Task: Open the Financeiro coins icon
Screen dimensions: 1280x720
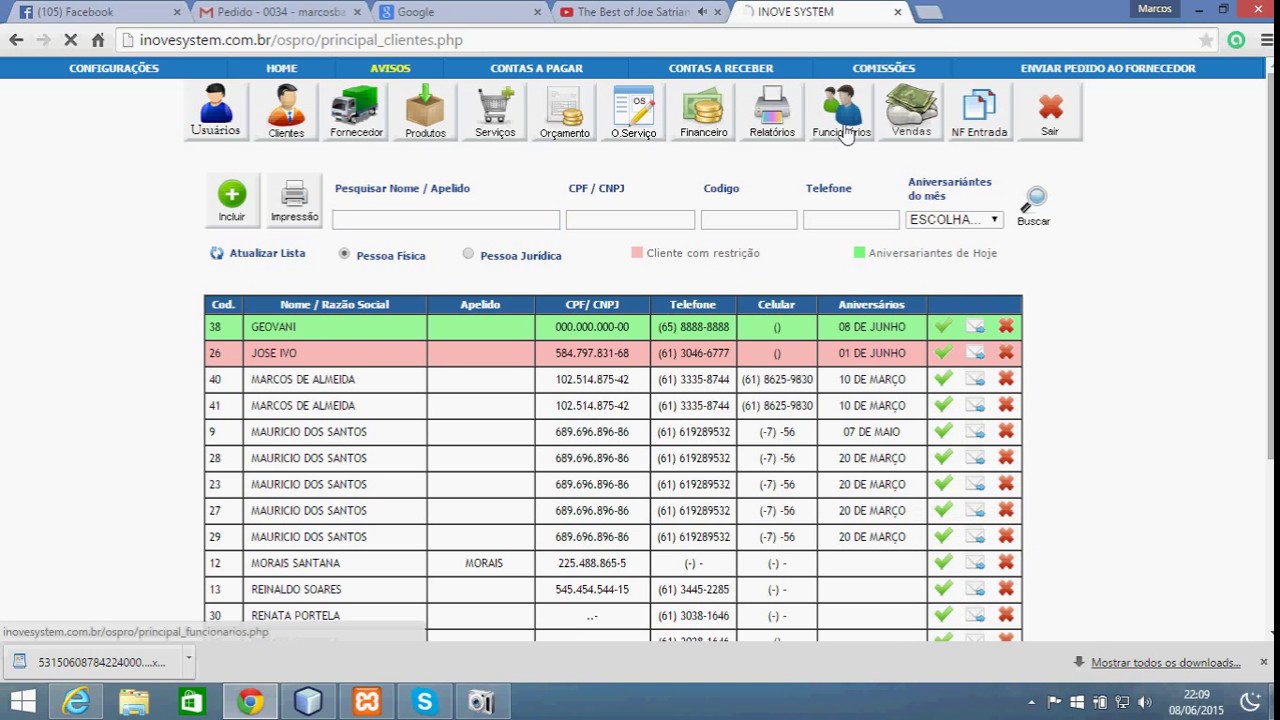Action: click(703, 111)
